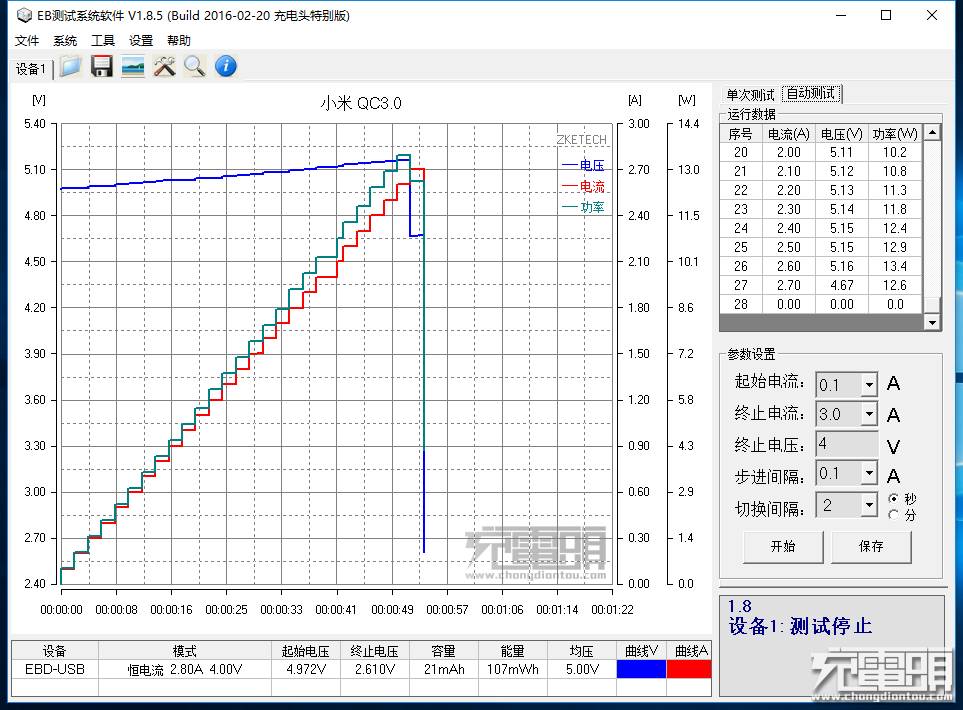Open the 文件 menu
Viewport: 963px width, 710px height.
point(27,41)
